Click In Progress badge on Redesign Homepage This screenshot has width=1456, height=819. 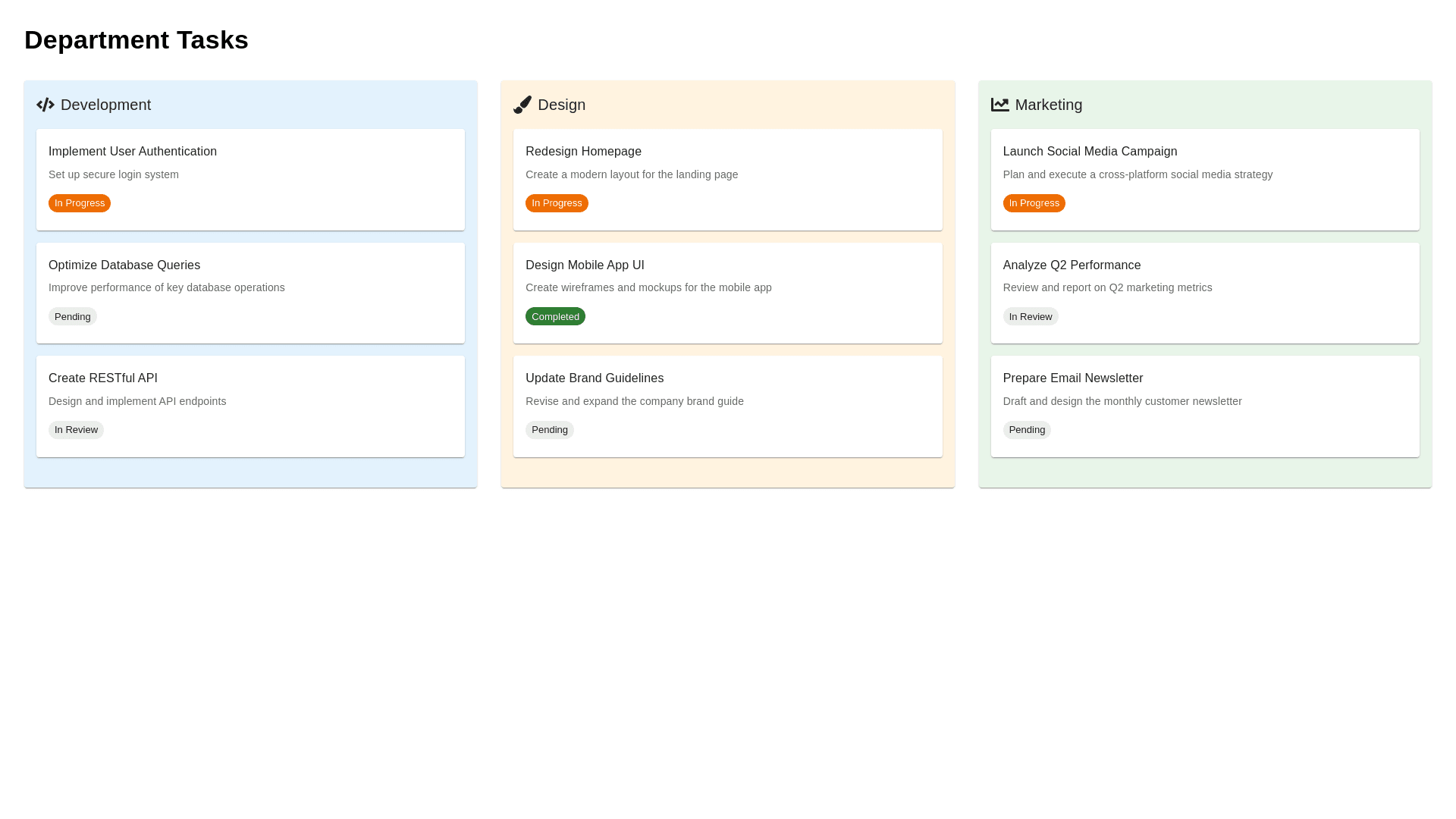[x=557, y=203]
